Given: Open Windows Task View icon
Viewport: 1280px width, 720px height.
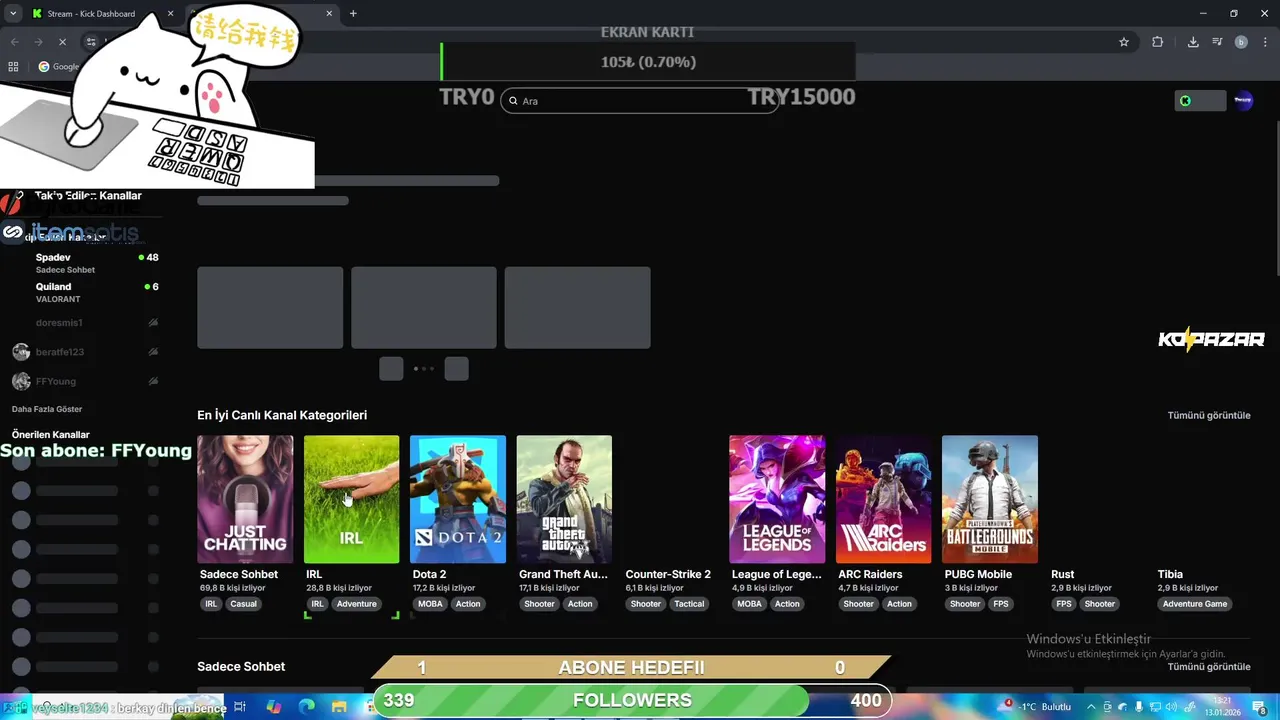Looking at the screenshot, I should (240, 707).
